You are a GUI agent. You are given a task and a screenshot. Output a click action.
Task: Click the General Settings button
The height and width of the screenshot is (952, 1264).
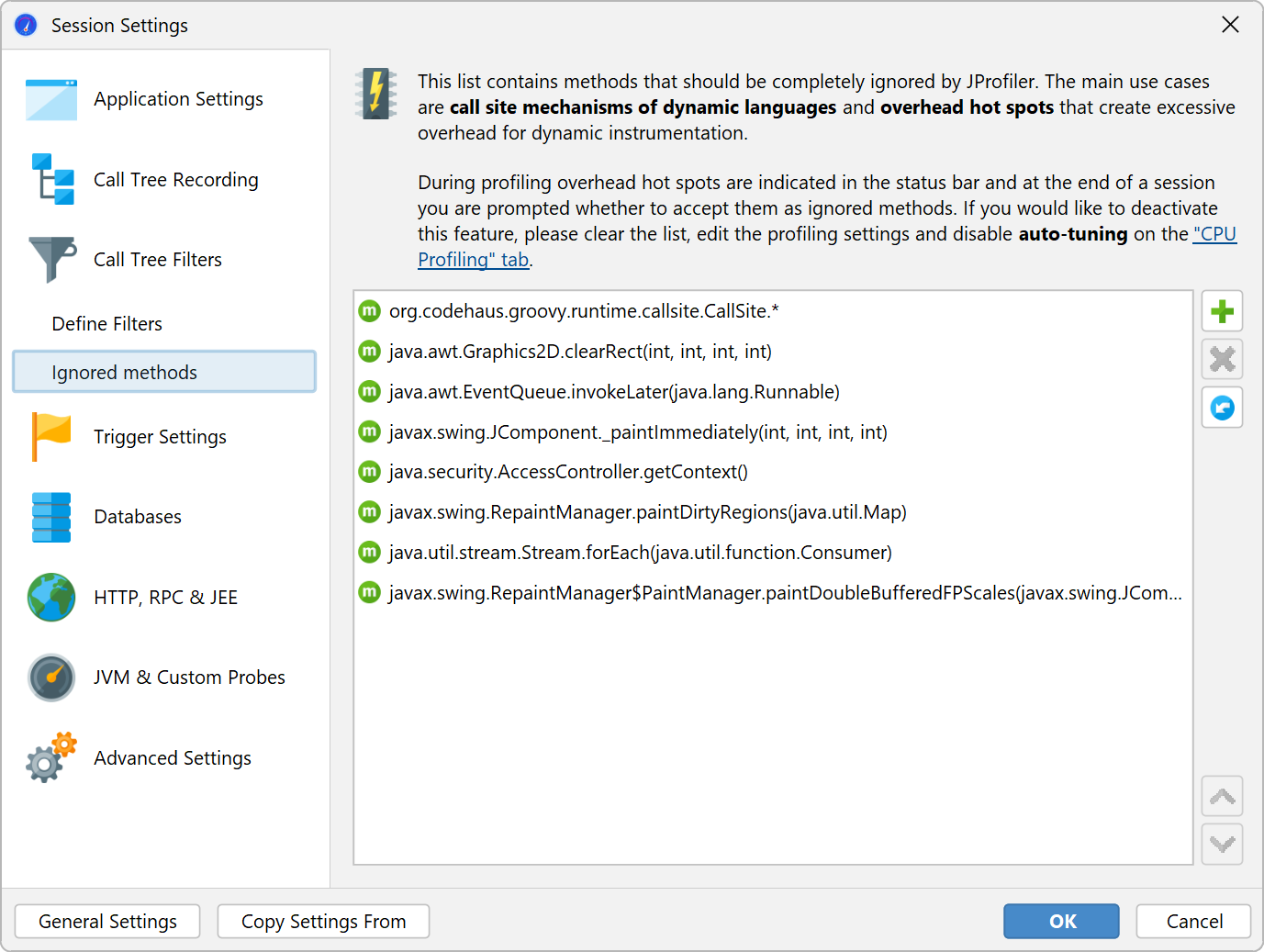(x=107, y=921)
